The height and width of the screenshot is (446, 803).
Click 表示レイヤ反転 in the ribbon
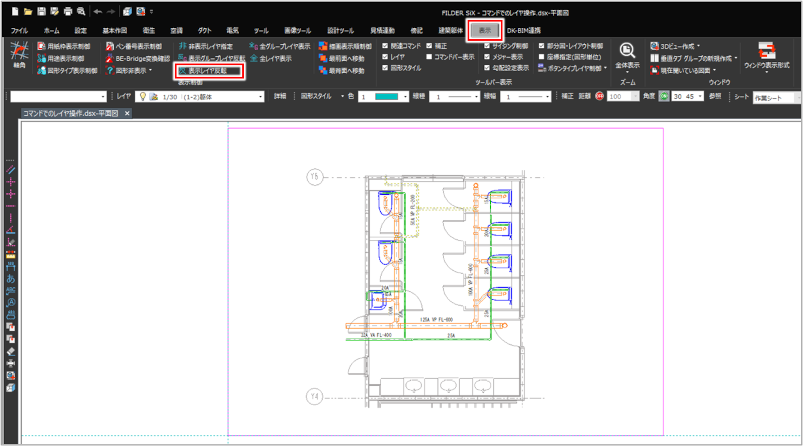209,71
